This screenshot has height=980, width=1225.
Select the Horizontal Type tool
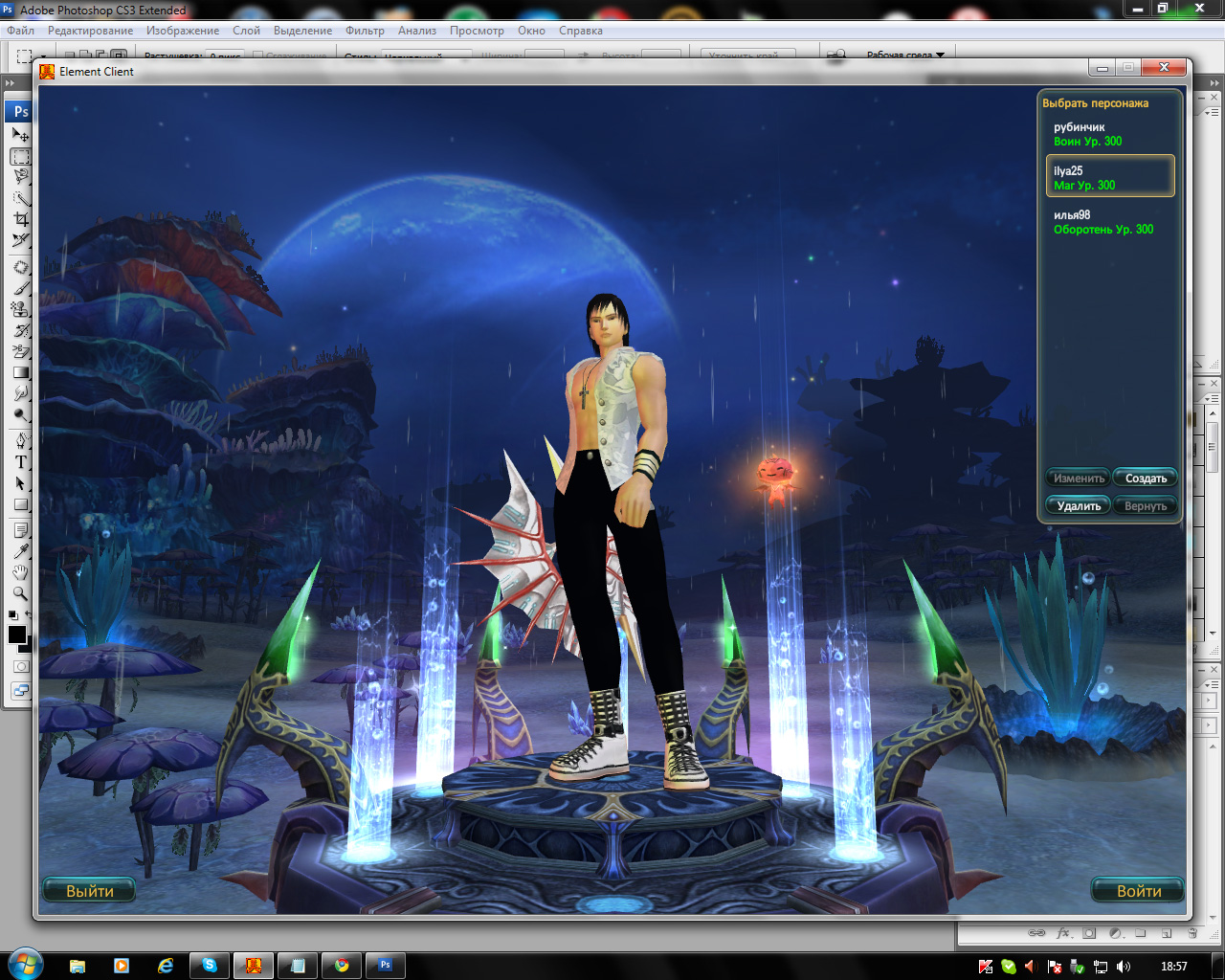(x=20, y=462)
